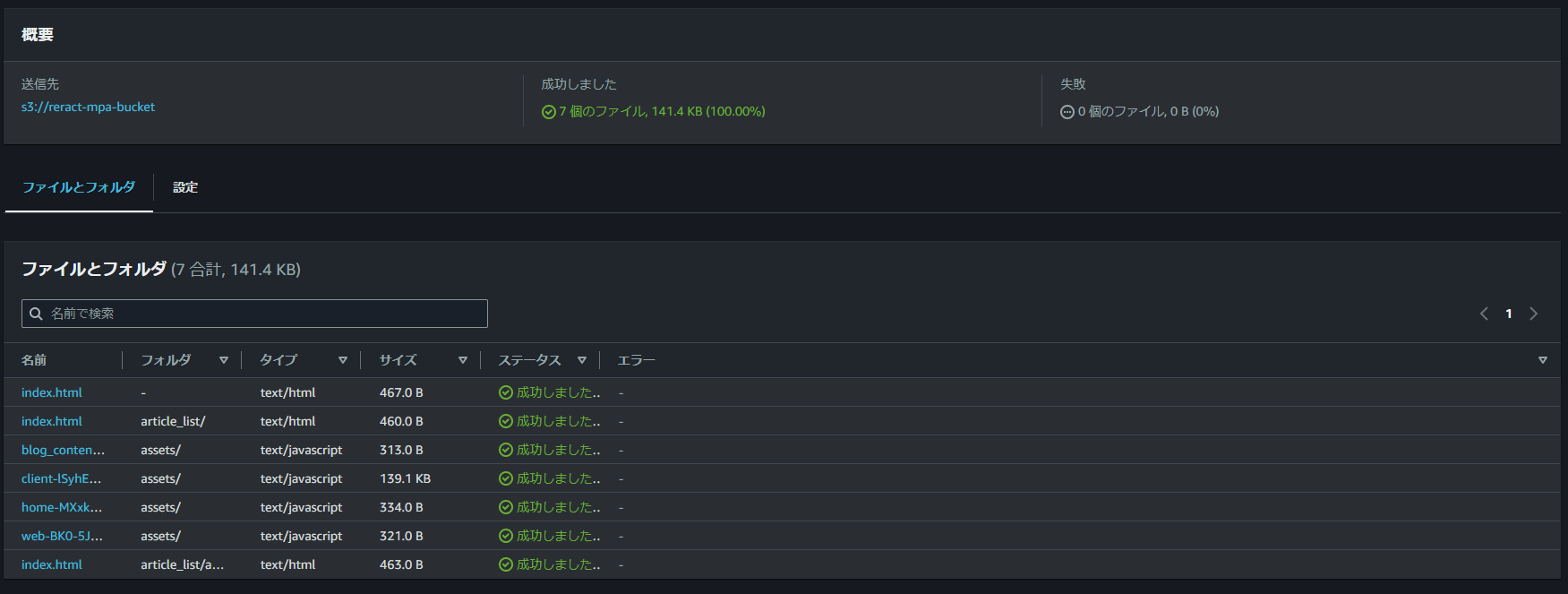Click previous page chevron icon
1568x594 pixels.
click(1483, 313)
